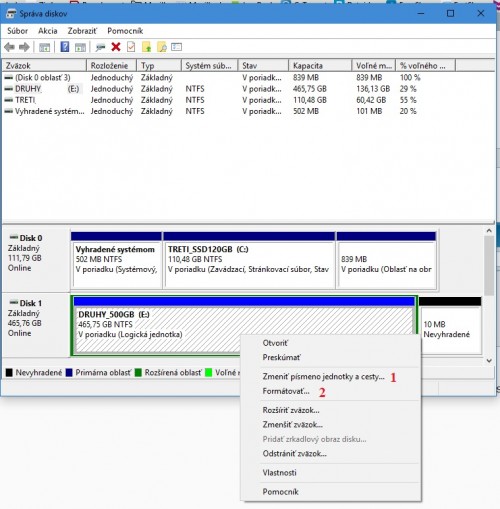This screenshot has width=500, height=509.
Task: Choose Zmeniť písmeno jednotky a cesty...
Action: pos(323,377)
